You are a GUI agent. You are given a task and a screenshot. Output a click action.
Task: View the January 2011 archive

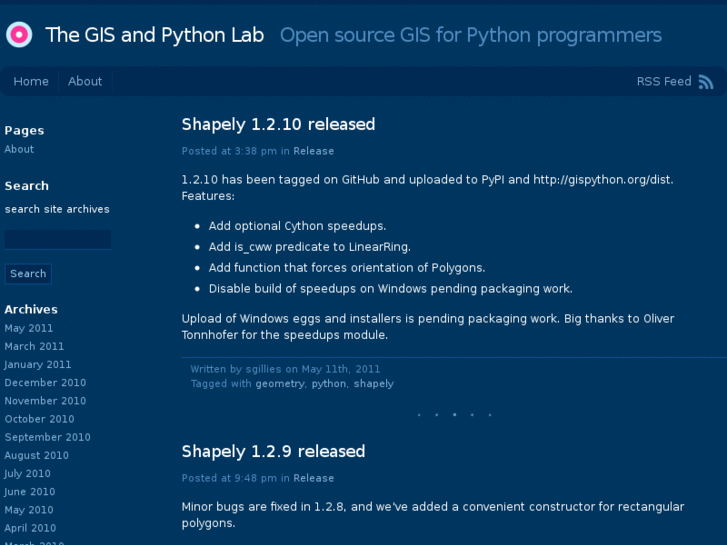coord(38,365)
